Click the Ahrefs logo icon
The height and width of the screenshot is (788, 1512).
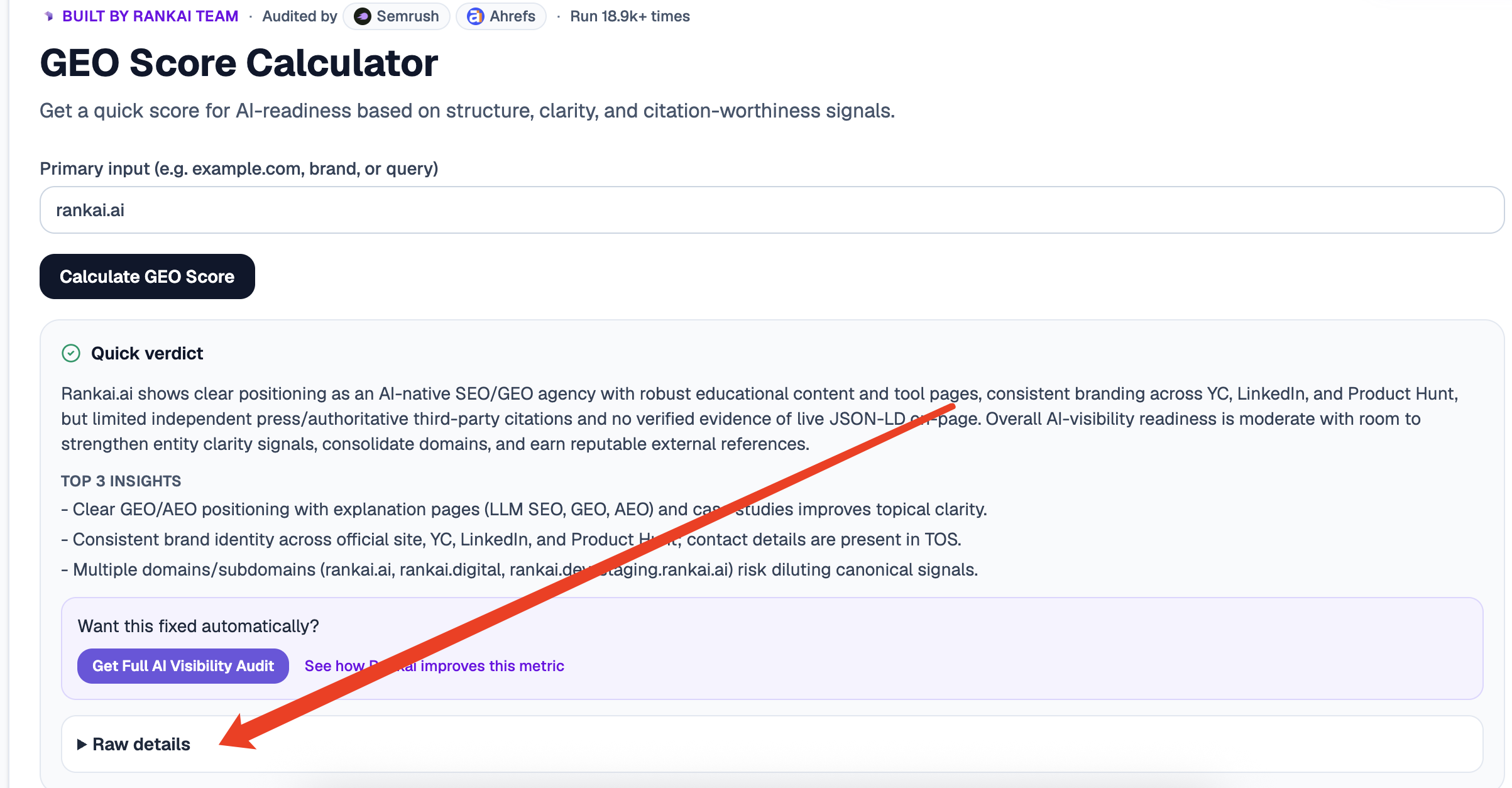(x=476, y=16)
